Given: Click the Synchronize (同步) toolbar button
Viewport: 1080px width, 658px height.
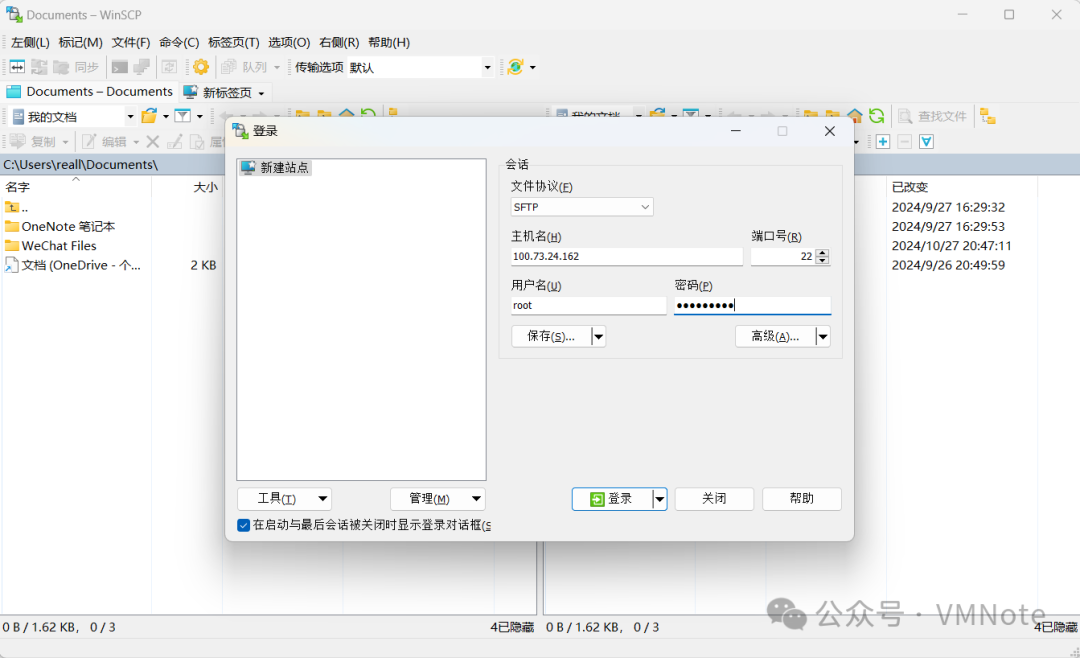Looking at the screenshot, I should pyautogui.click(x=77, y=67).
